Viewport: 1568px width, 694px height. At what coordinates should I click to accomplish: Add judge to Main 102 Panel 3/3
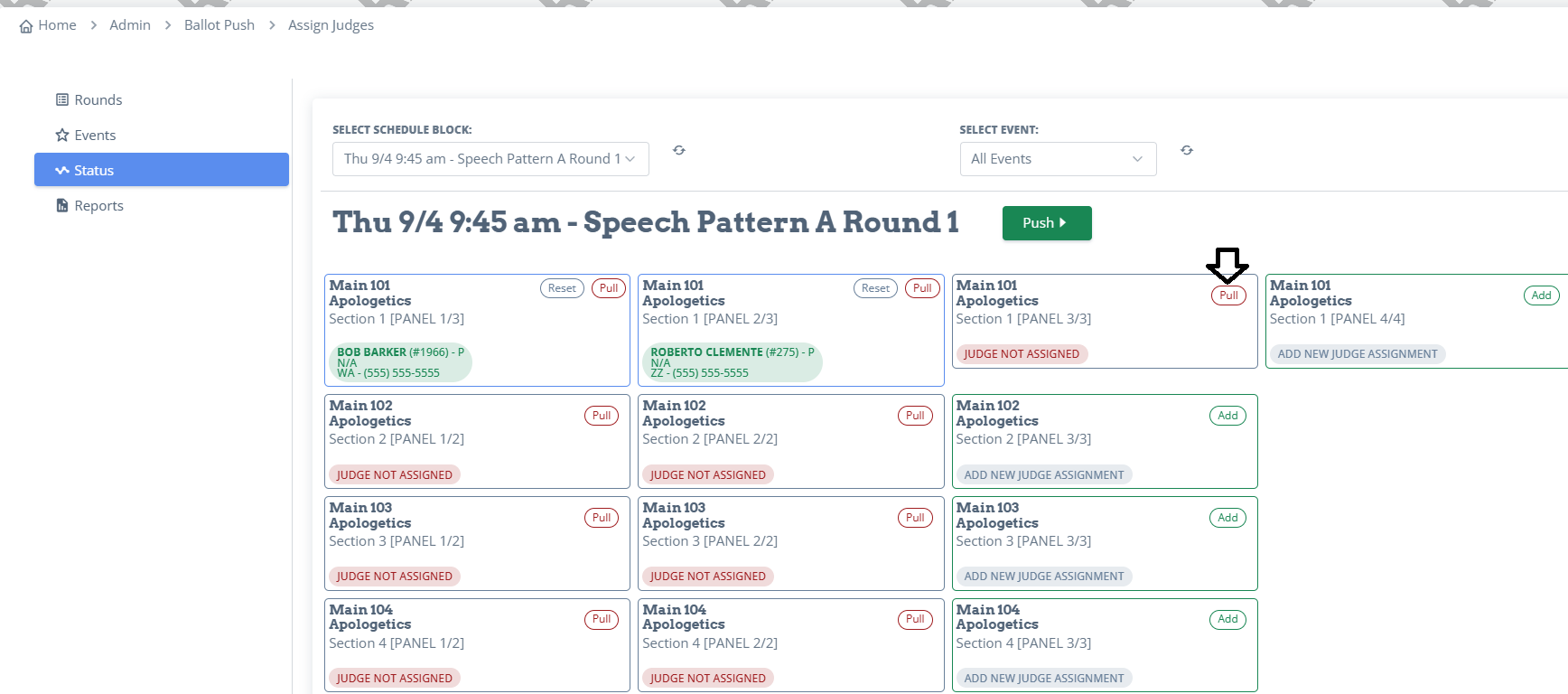coord(1227,416)
